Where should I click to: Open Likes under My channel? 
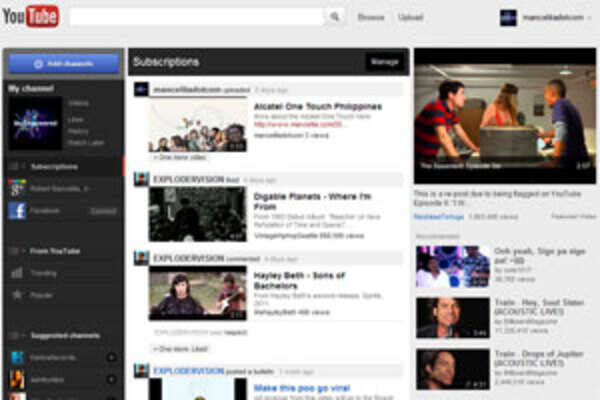click(x=75, y=120)
